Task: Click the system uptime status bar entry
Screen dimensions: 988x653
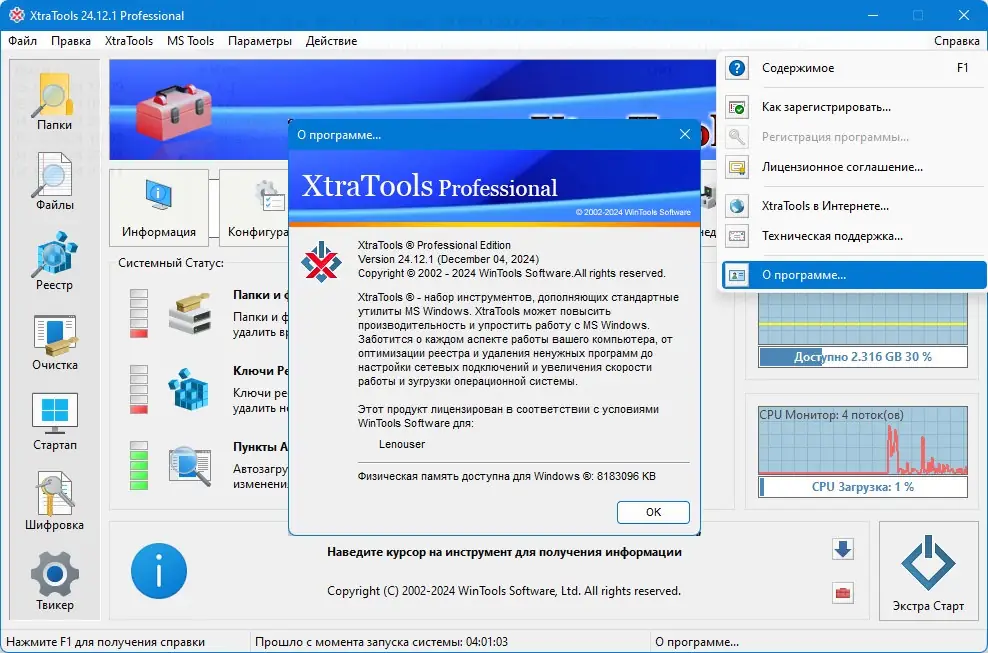Action: click(x=381, y=642)
